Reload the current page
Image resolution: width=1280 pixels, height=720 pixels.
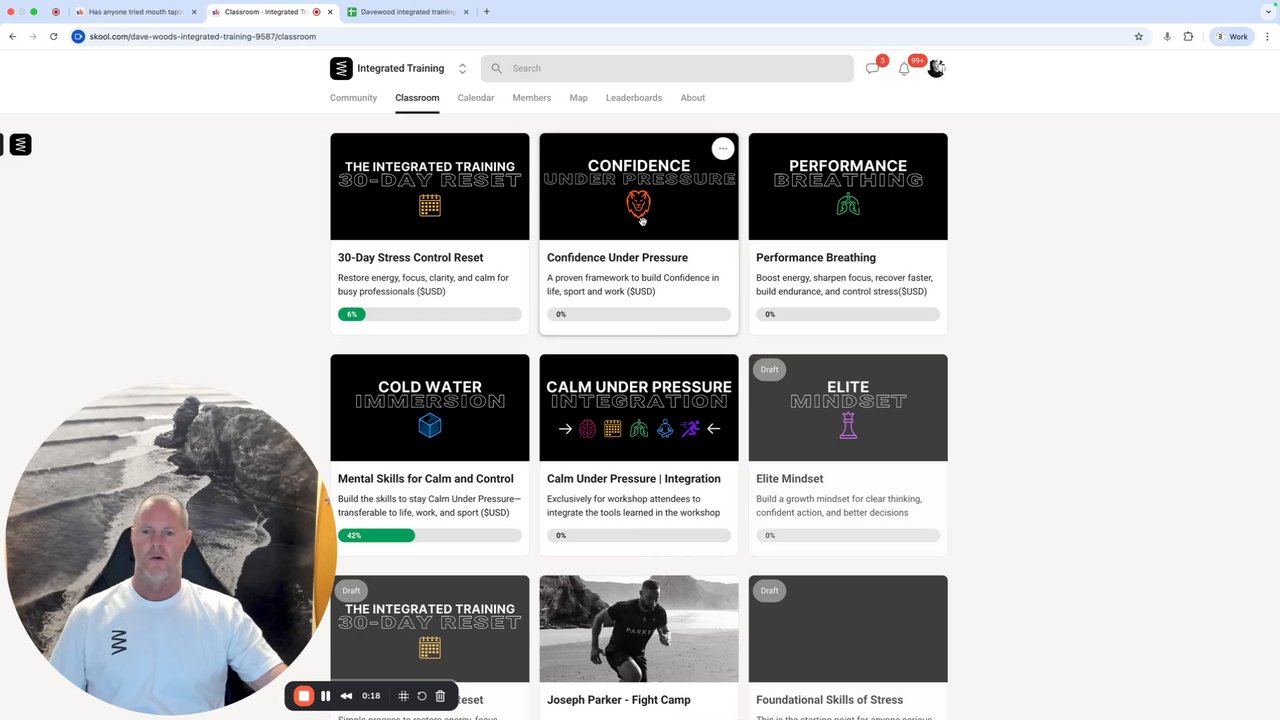pyautogui.click(x=53, y=37)
